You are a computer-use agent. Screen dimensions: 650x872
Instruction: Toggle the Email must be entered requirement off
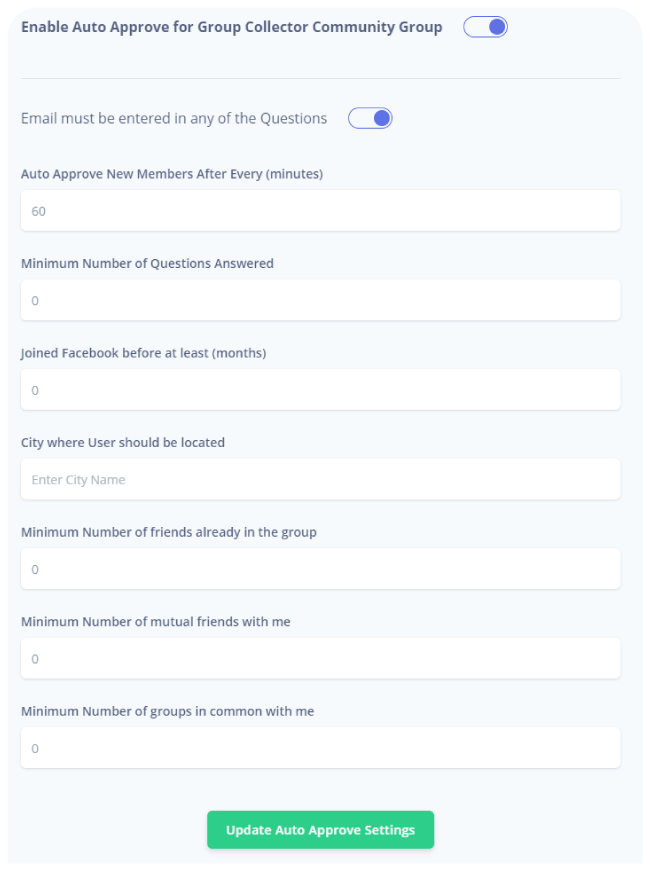point(370,118)
